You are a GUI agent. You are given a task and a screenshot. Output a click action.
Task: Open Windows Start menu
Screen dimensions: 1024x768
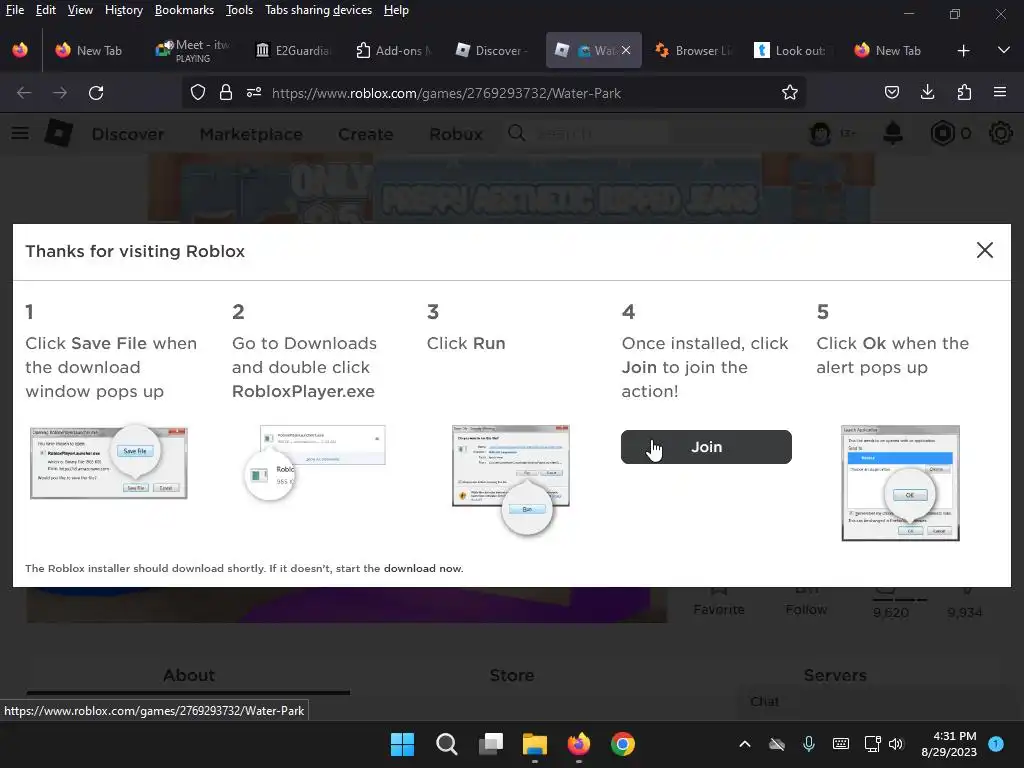point(402,744)
